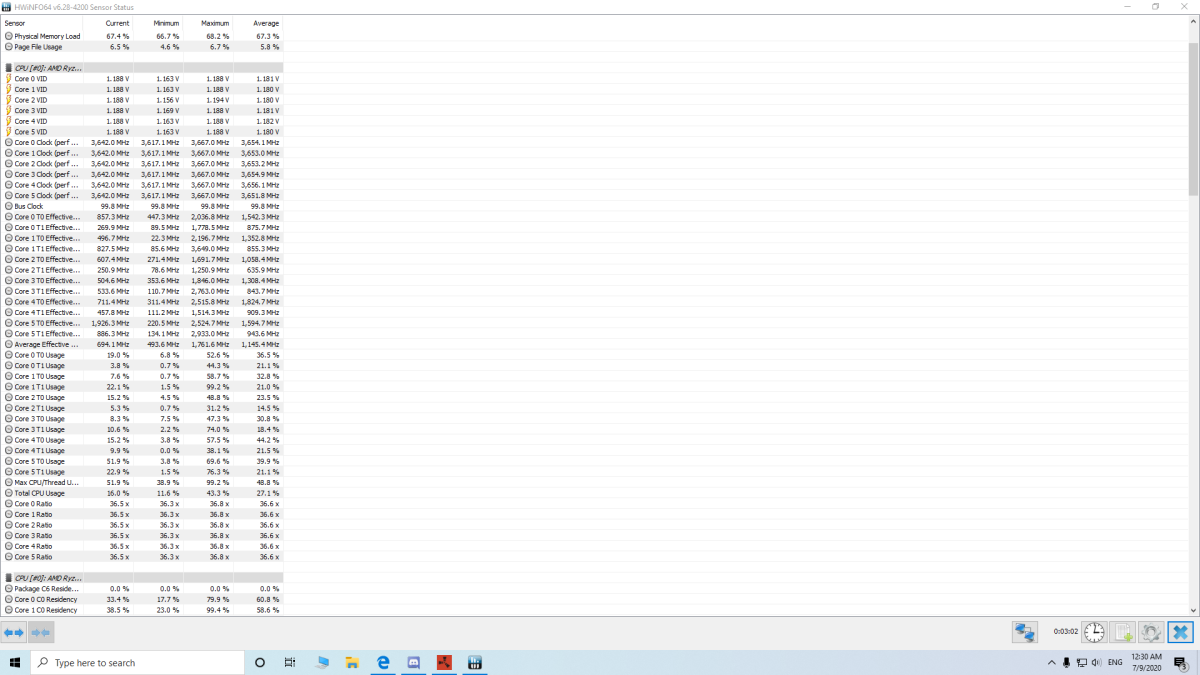
Task: Click the Current column header
Action: [x=108, y=22]
